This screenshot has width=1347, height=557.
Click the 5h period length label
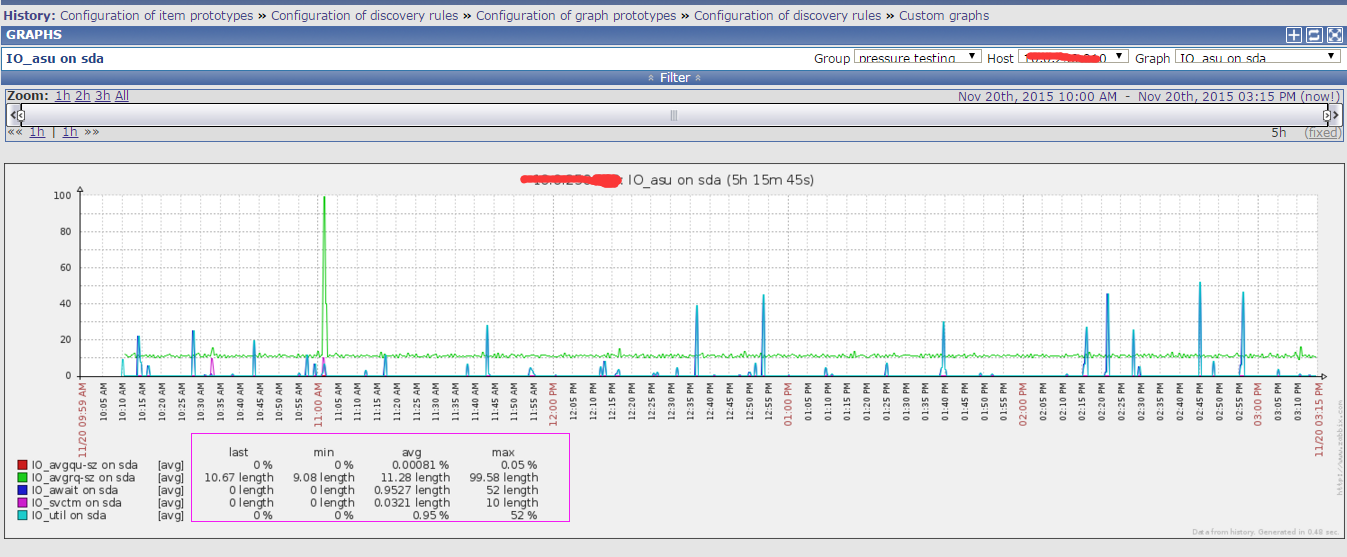tap(1279, 133)
